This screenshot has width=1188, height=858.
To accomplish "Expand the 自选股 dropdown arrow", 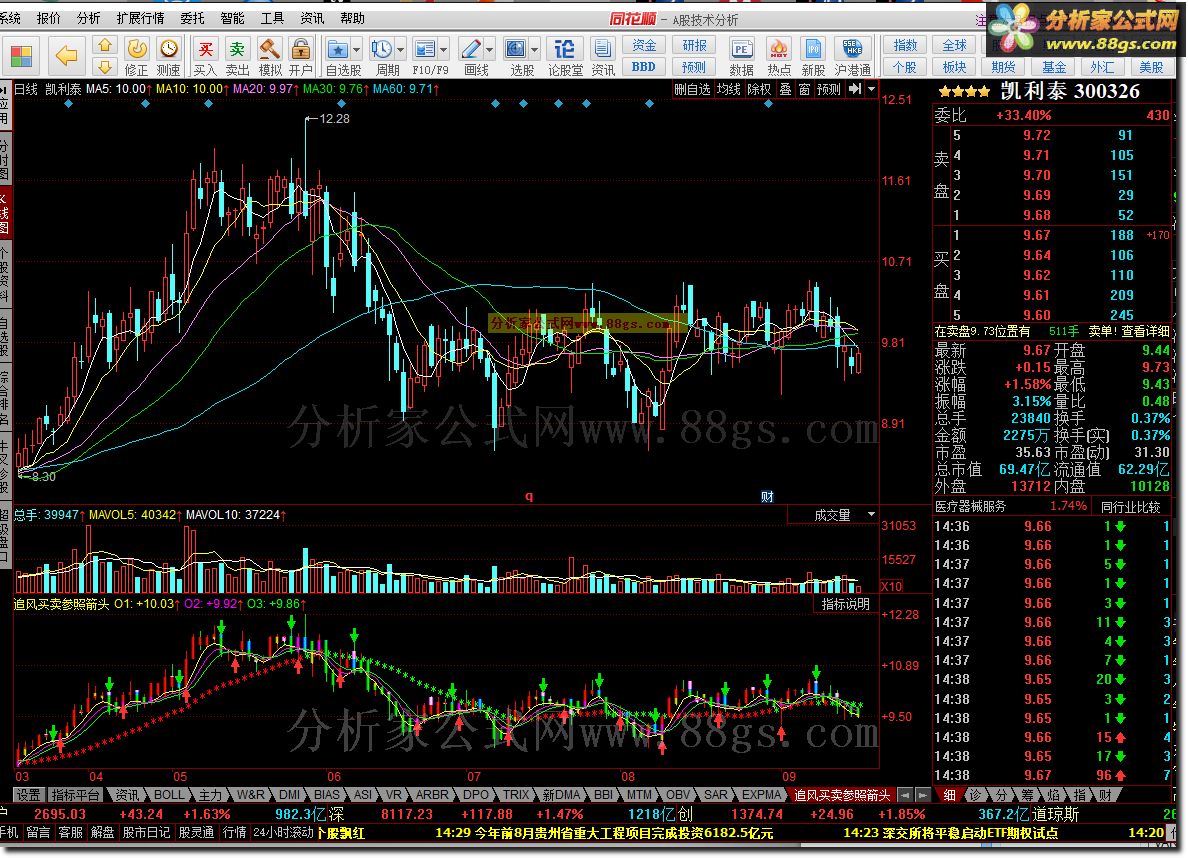I will coord(356,50).
